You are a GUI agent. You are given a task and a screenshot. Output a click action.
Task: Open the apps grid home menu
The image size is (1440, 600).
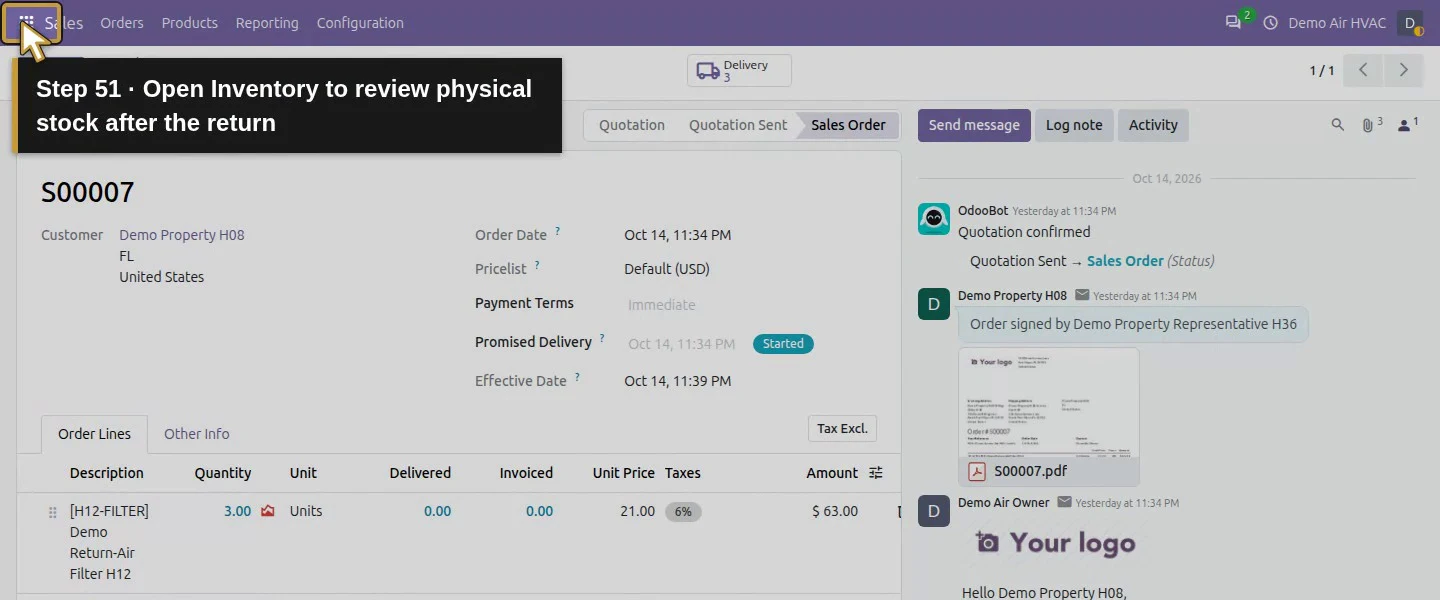click(27, 22)
